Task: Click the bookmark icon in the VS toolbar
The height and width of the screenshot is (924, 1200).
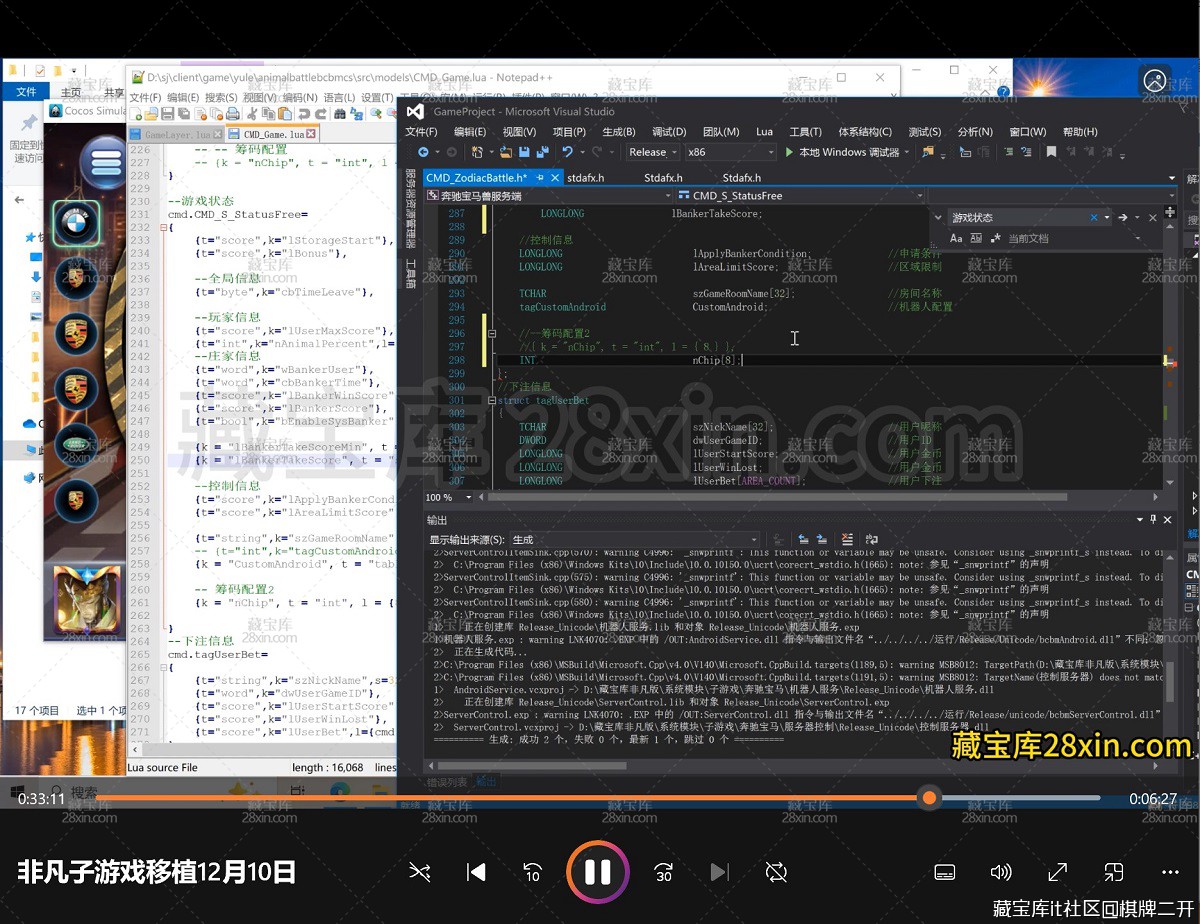Action: tap(1051, 152)
